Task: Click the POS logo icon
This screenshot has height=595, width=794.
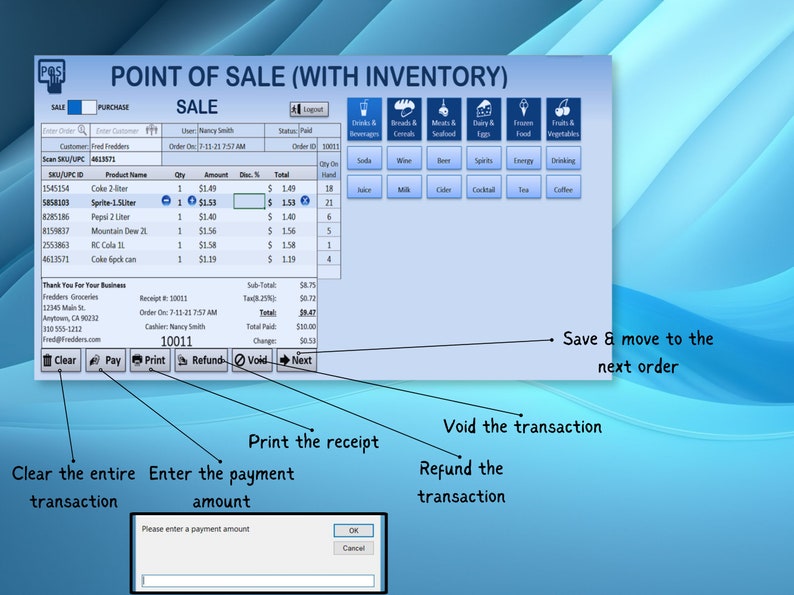Action: pos(52,76)
